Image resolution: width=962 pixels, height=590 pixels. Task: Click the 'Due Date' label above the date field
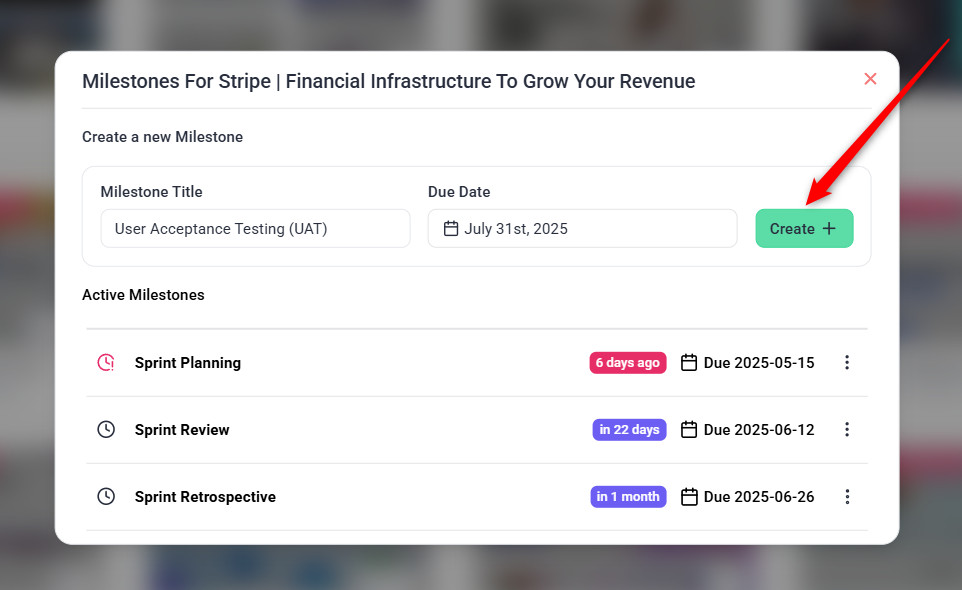click(459, 192)
